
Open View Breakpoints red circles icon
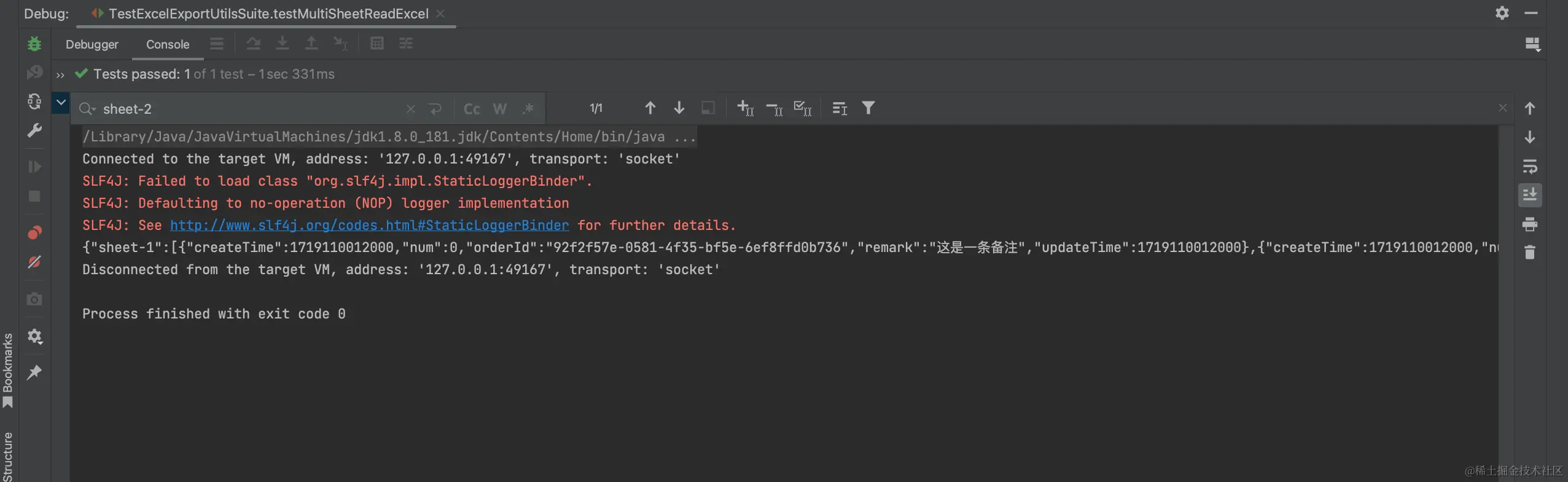(34, 232)
